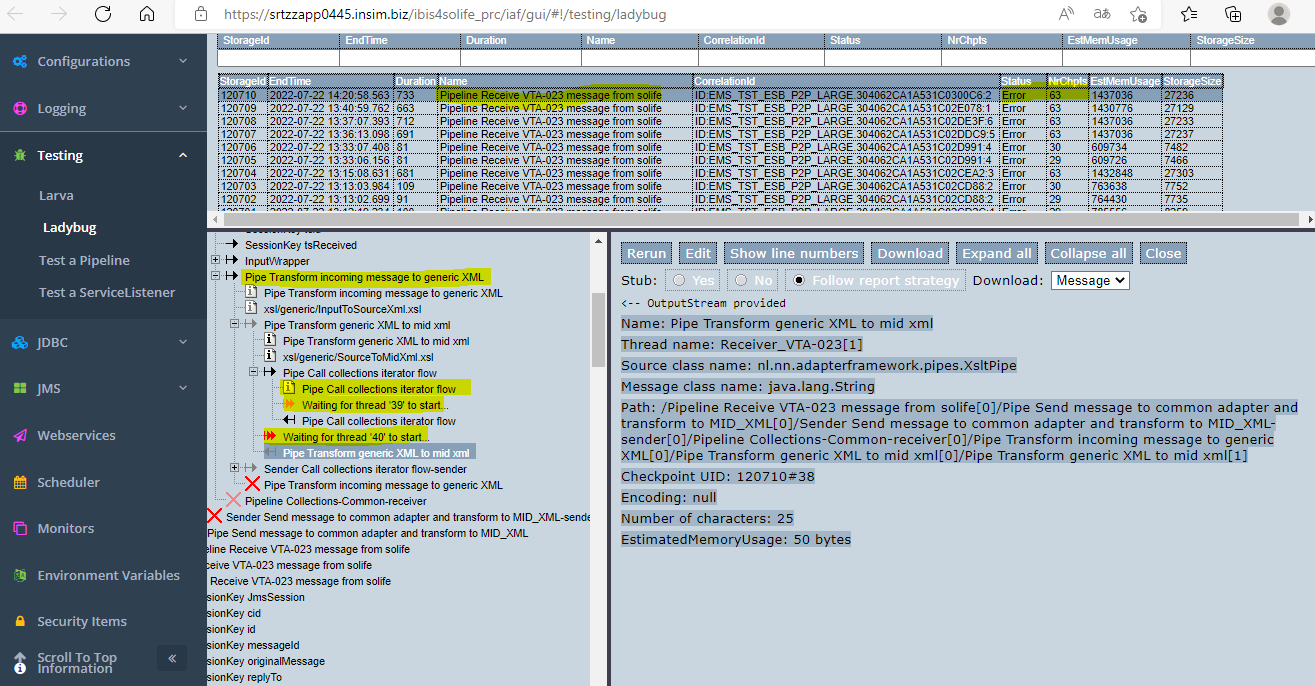Screen dimensions: 1315x686
Task: Click the Information icon in the sidebar
Action: [x=20, y=667]
